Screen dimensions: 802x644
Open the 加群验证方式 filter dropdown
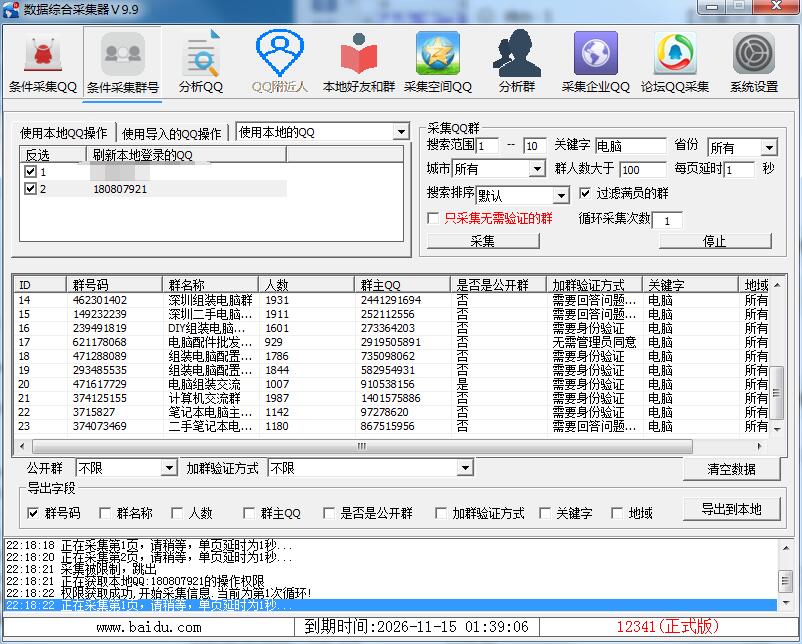pyautogui.click(x=464, y=468)
